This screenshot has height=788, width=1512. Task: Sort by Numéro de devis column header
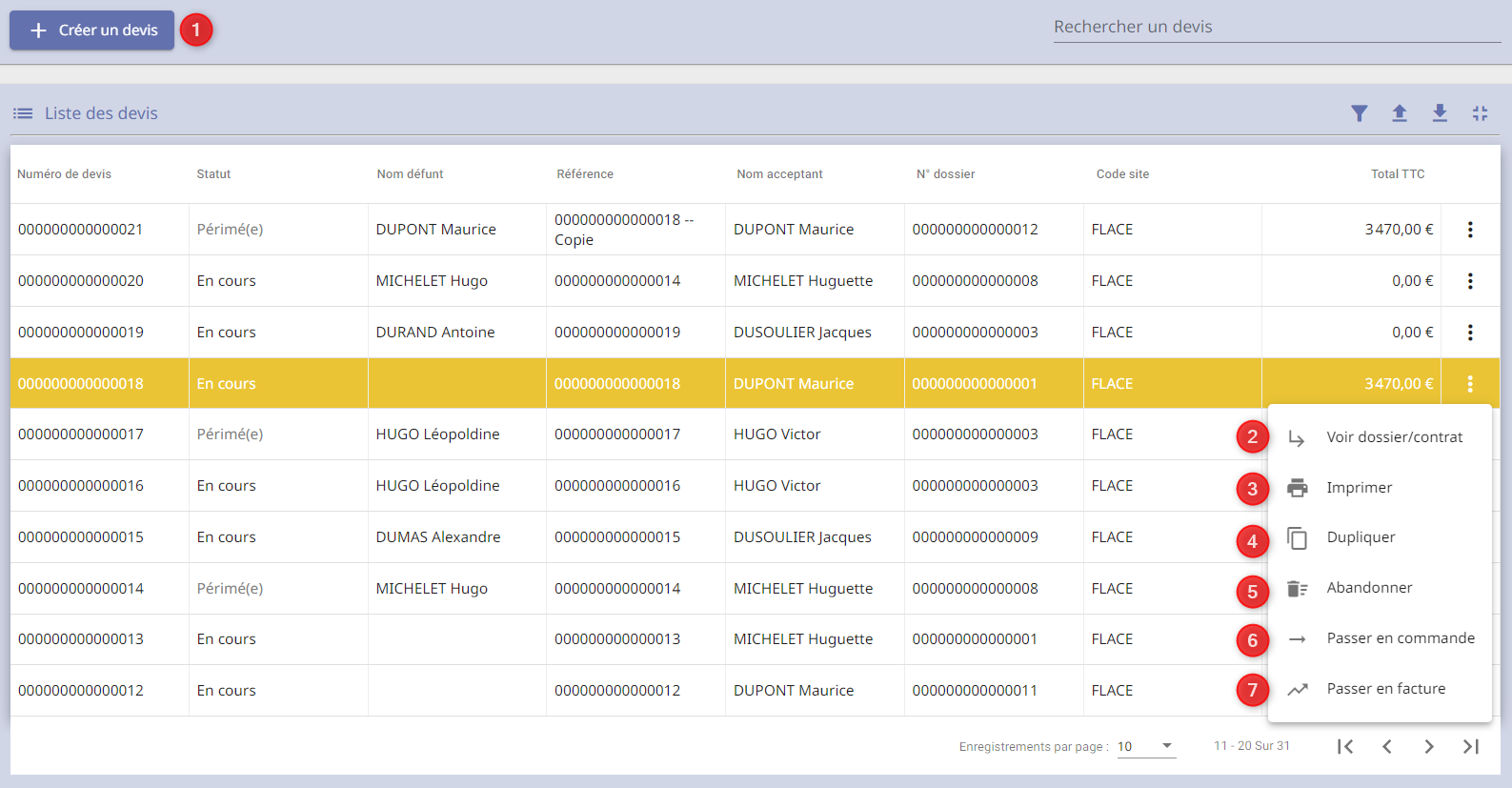point(65,174)
